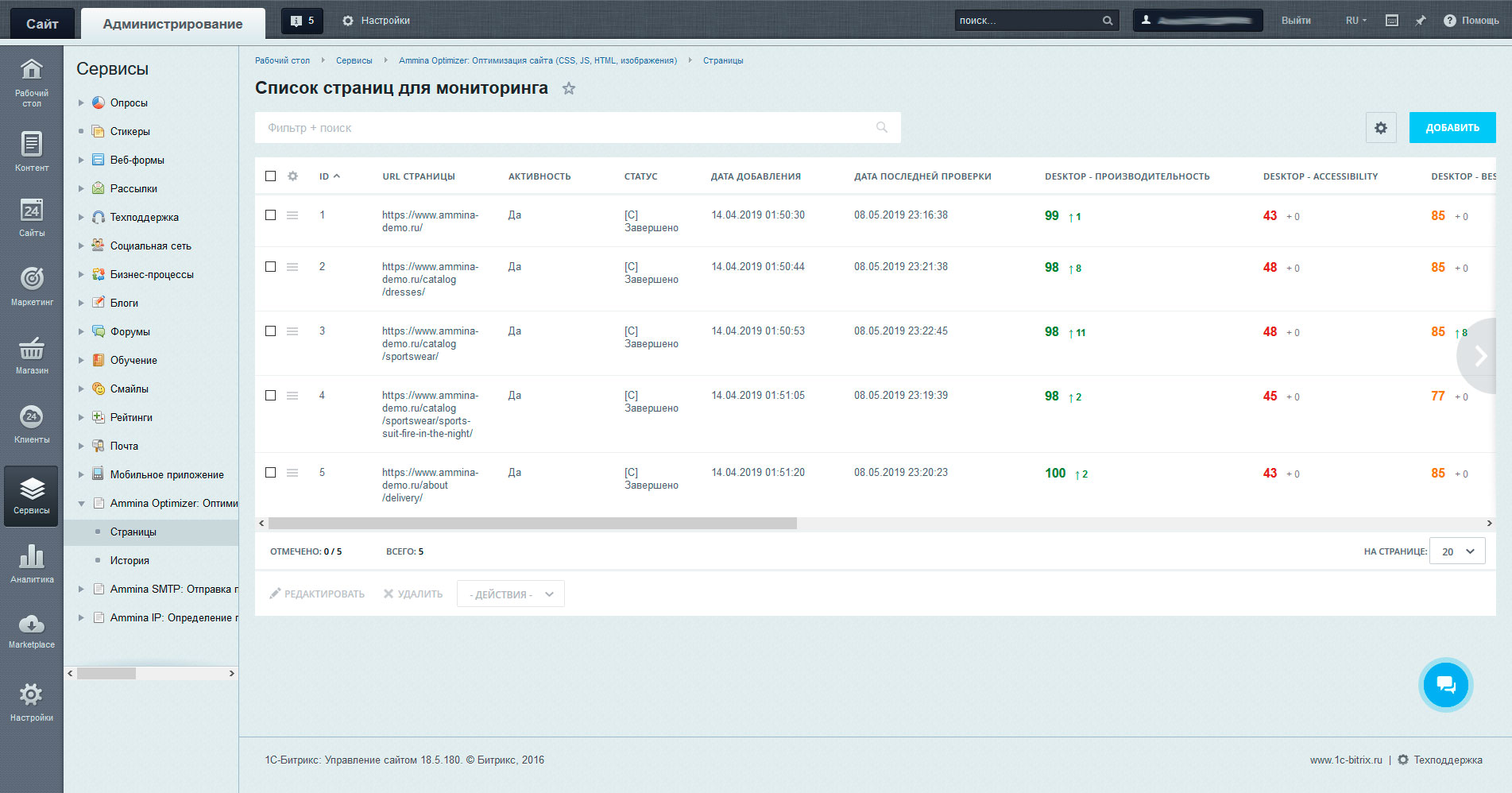Open the RU language dropdown

(x=1356, y=21)
